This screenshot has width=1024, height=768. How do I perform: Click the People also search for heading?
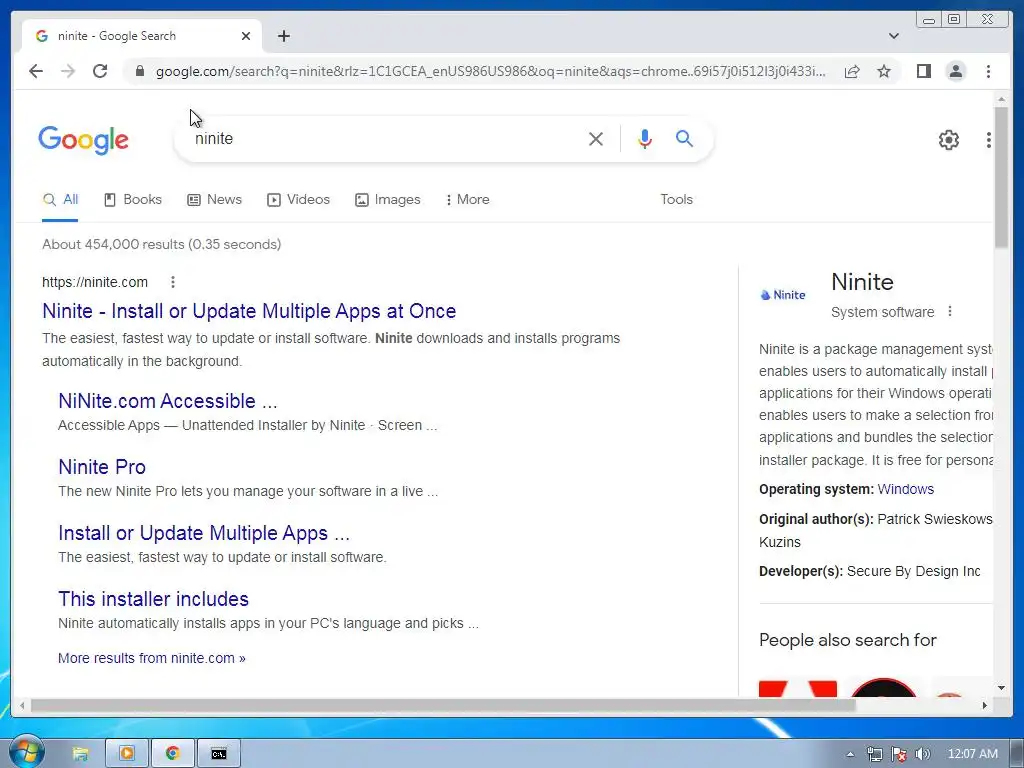point(848,640)
